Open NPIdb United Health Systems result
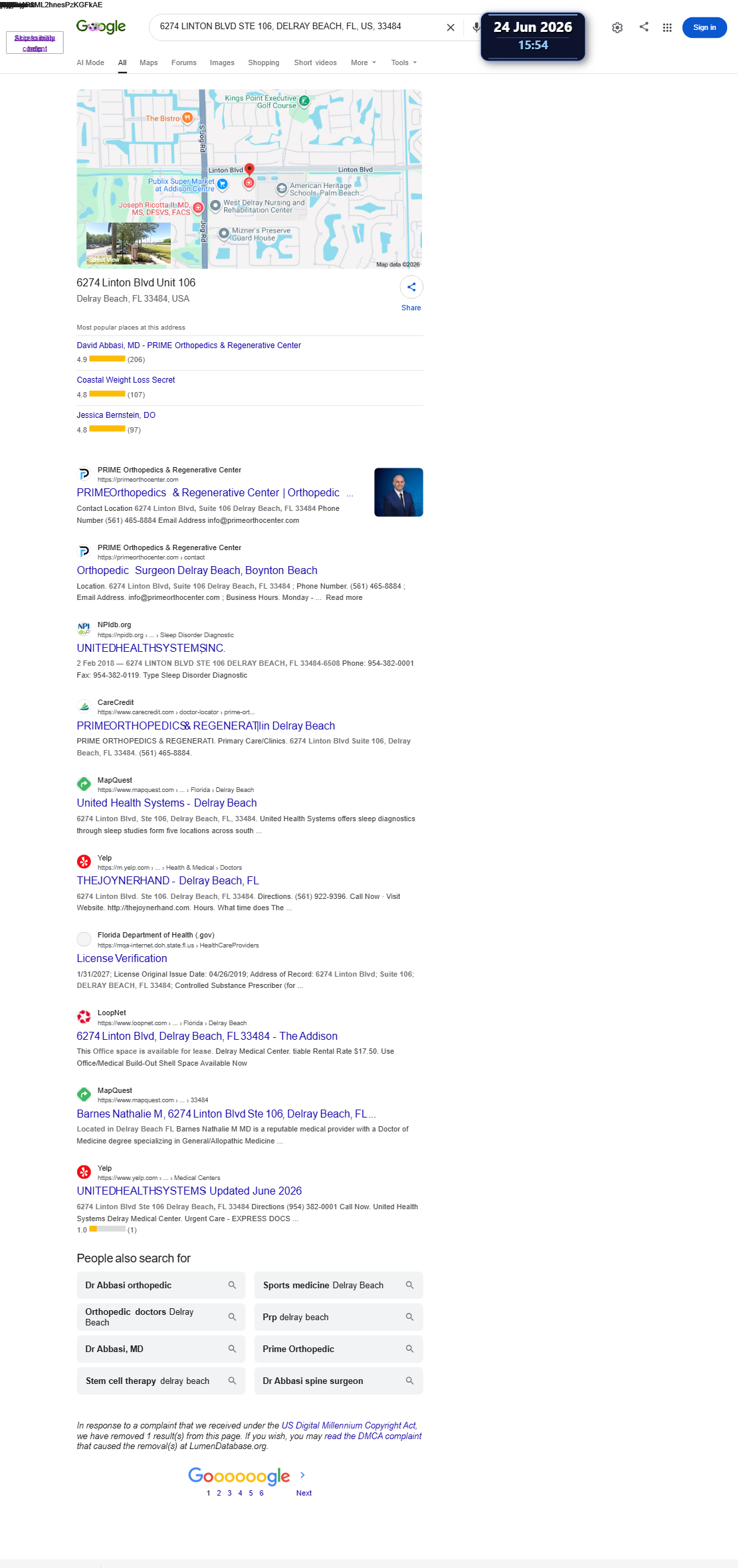Screen dimensions: 747x1568 coord(151,648)
